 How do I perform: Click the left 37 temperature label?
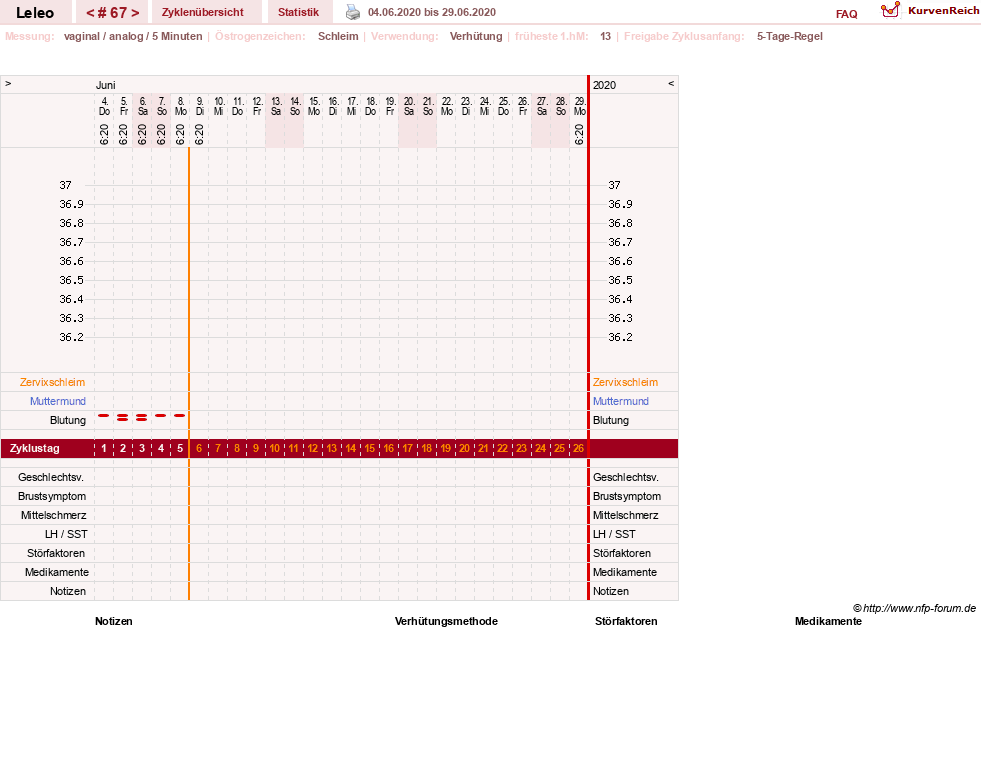tap(66, 185)
